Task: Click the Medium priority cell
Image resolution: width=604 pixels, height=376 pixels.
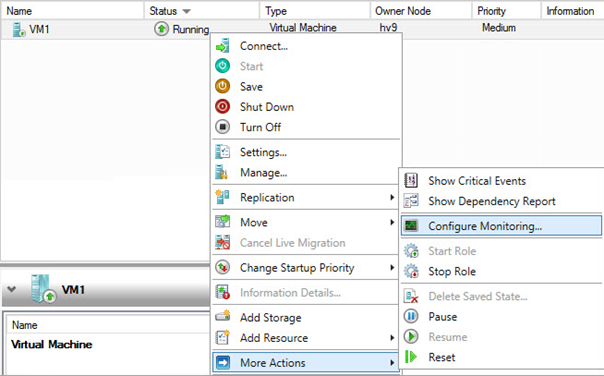Action: pos(499,28)
